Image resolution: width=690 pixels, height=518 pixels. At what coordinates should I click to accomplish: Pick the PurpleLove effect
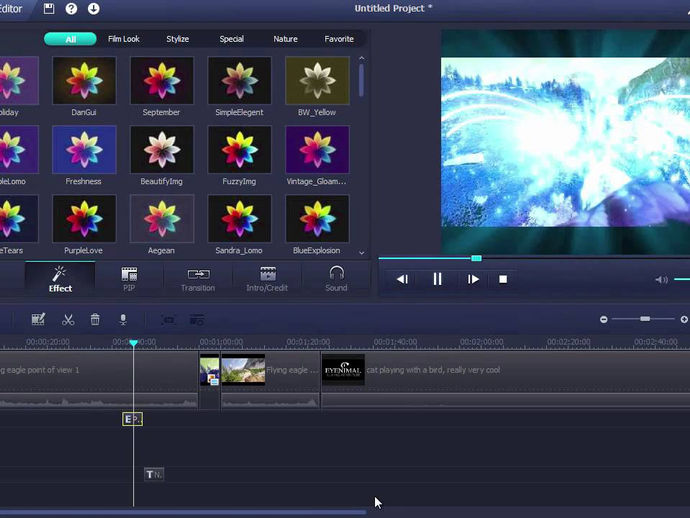point(84,219)
